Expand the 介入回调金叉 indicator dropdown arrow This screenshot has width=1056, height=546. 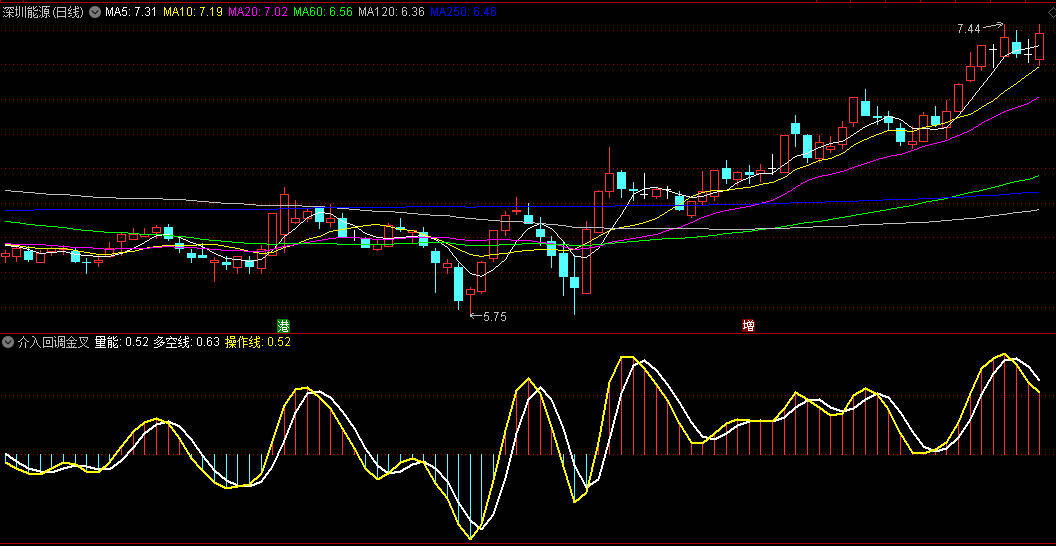[x=8, y=342]
